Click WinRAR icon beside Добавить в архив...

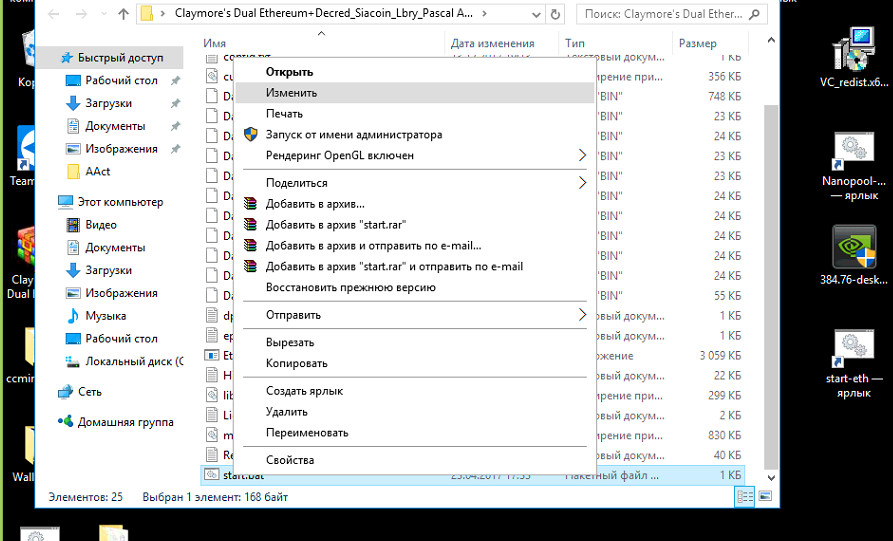point(251,204)
